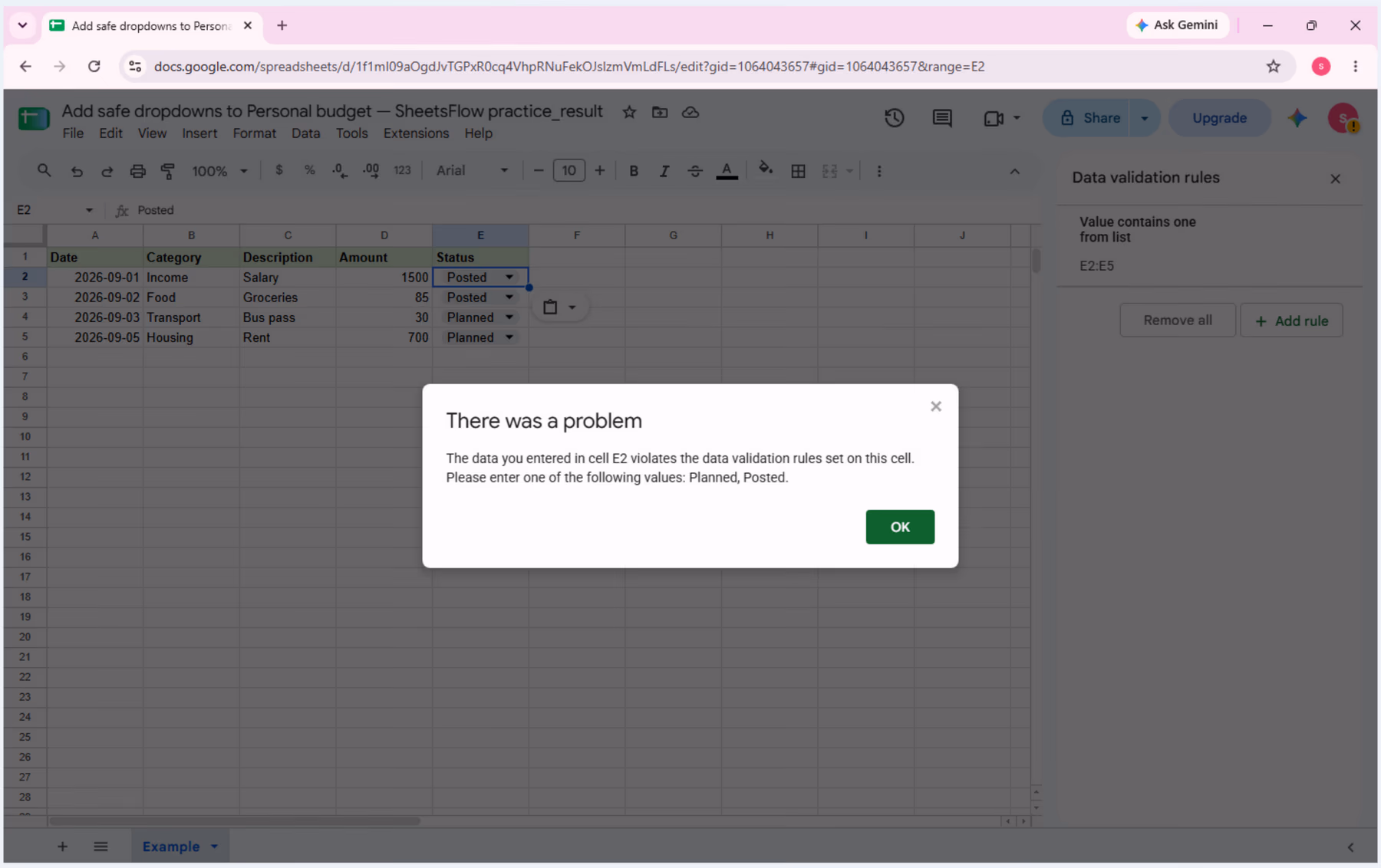The height and width of the screenshot is (868, 1381).
Task: Open the Data menu
Action: point(305,133)
